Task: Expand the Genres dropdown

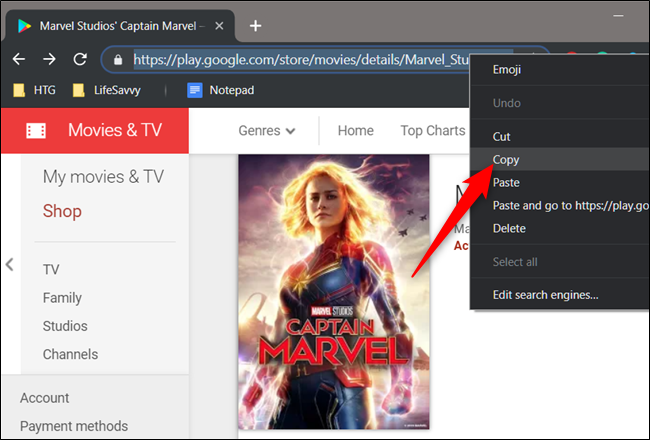Action: [267, 131]
